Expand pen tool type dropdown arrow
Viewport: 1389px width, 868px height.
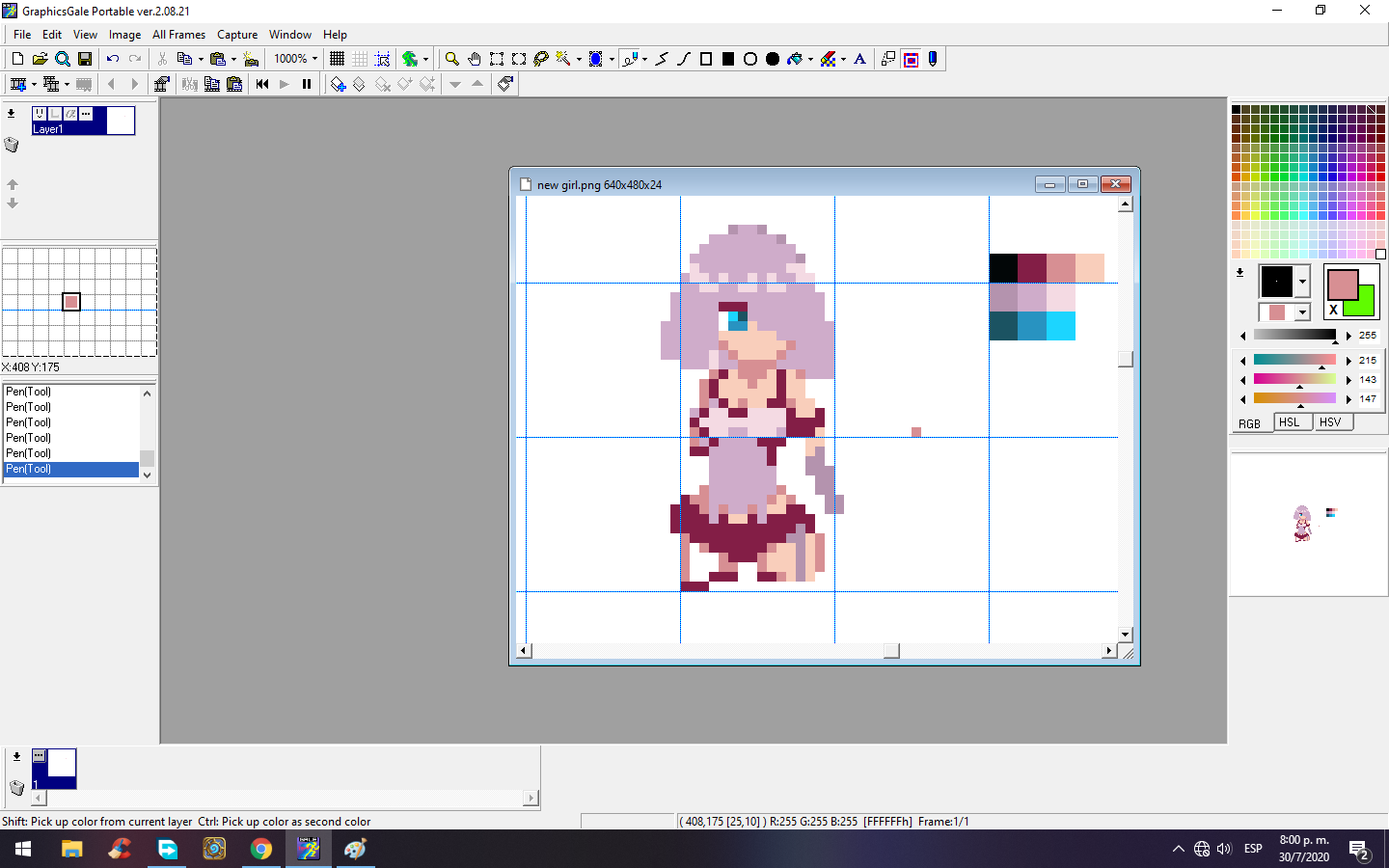644,59
